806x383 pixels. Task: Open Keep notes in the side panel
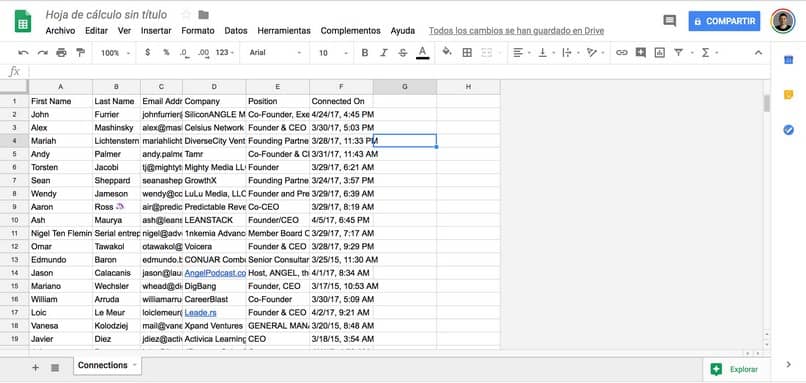click(789, 95)
